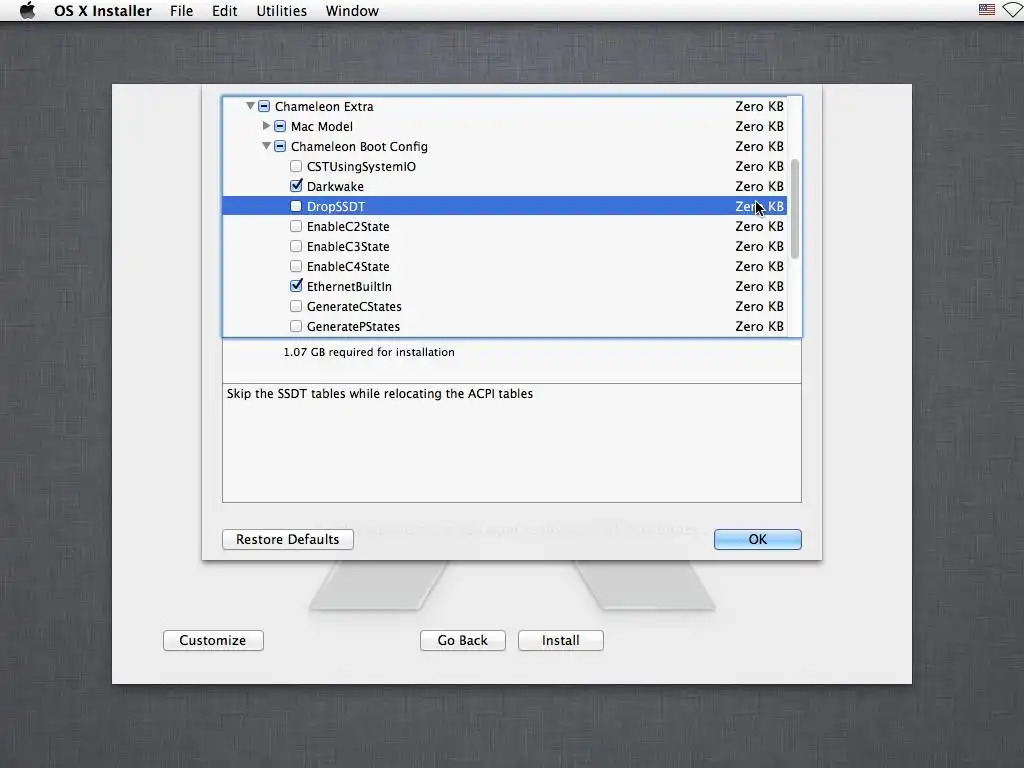Click the 1.07 GB required for installation text
The image size is (1024, 768).
[369, 352]
